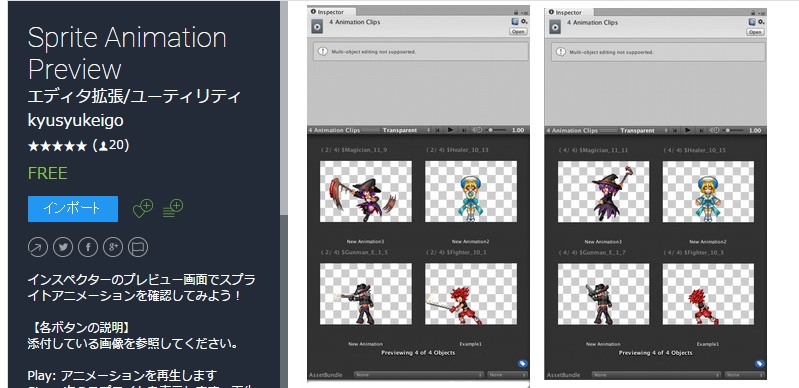This screenshot has width=799, height=388.
Task: Click the blue インポート button
Action: coord(73,209)
